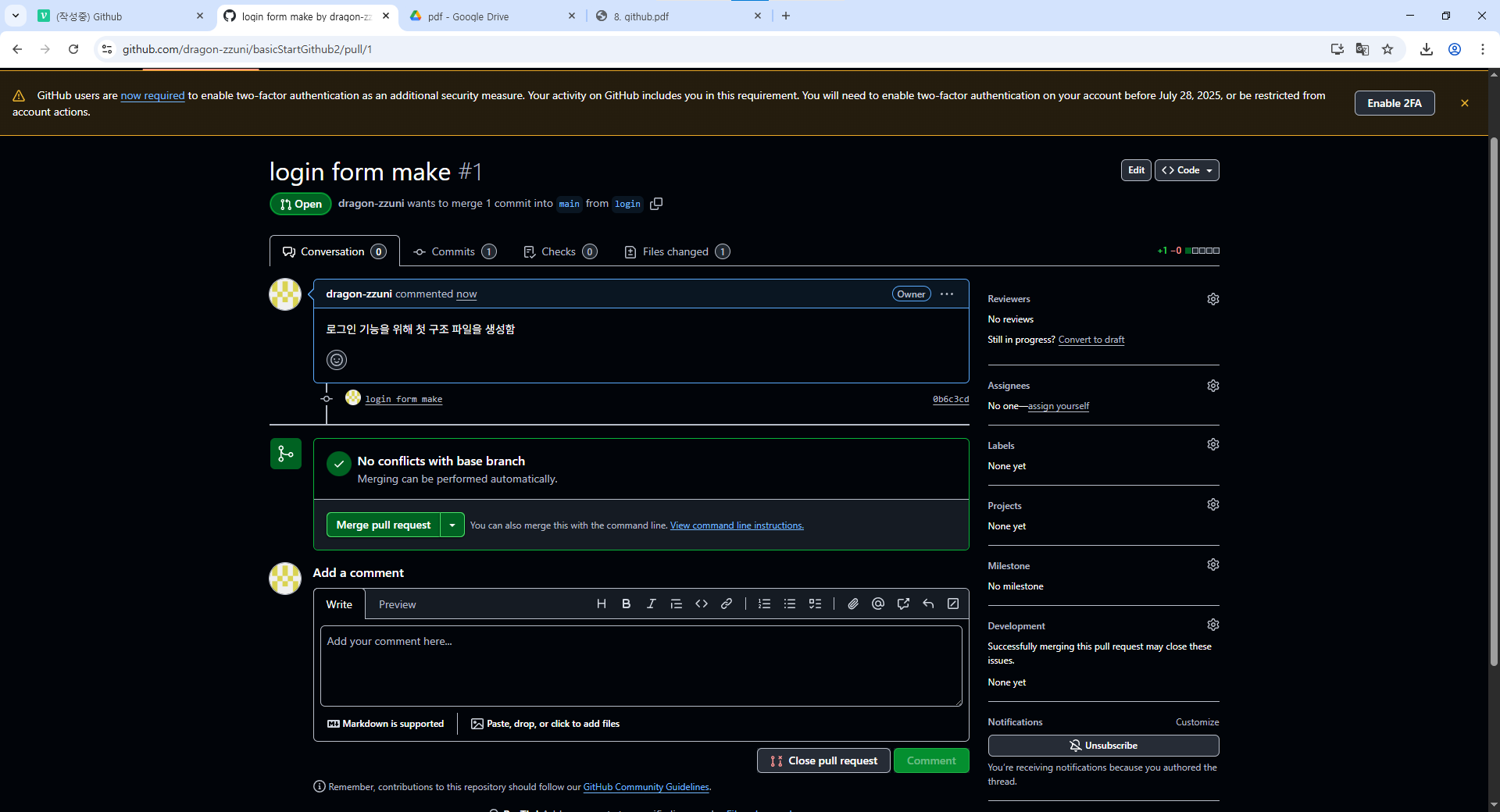Click the browser address bar URL

pos(247,49)
